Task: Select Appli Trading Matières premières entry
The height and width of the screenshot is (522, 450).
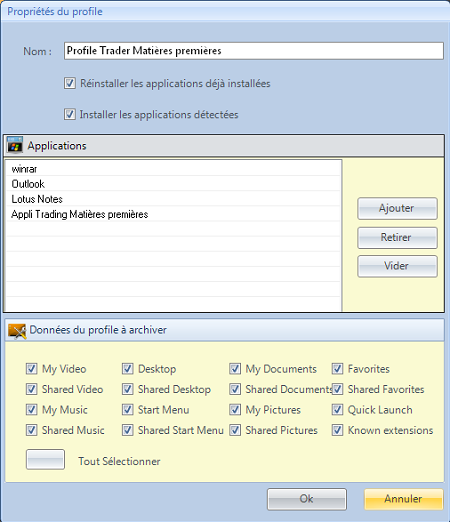Action: tap(173, 214)
